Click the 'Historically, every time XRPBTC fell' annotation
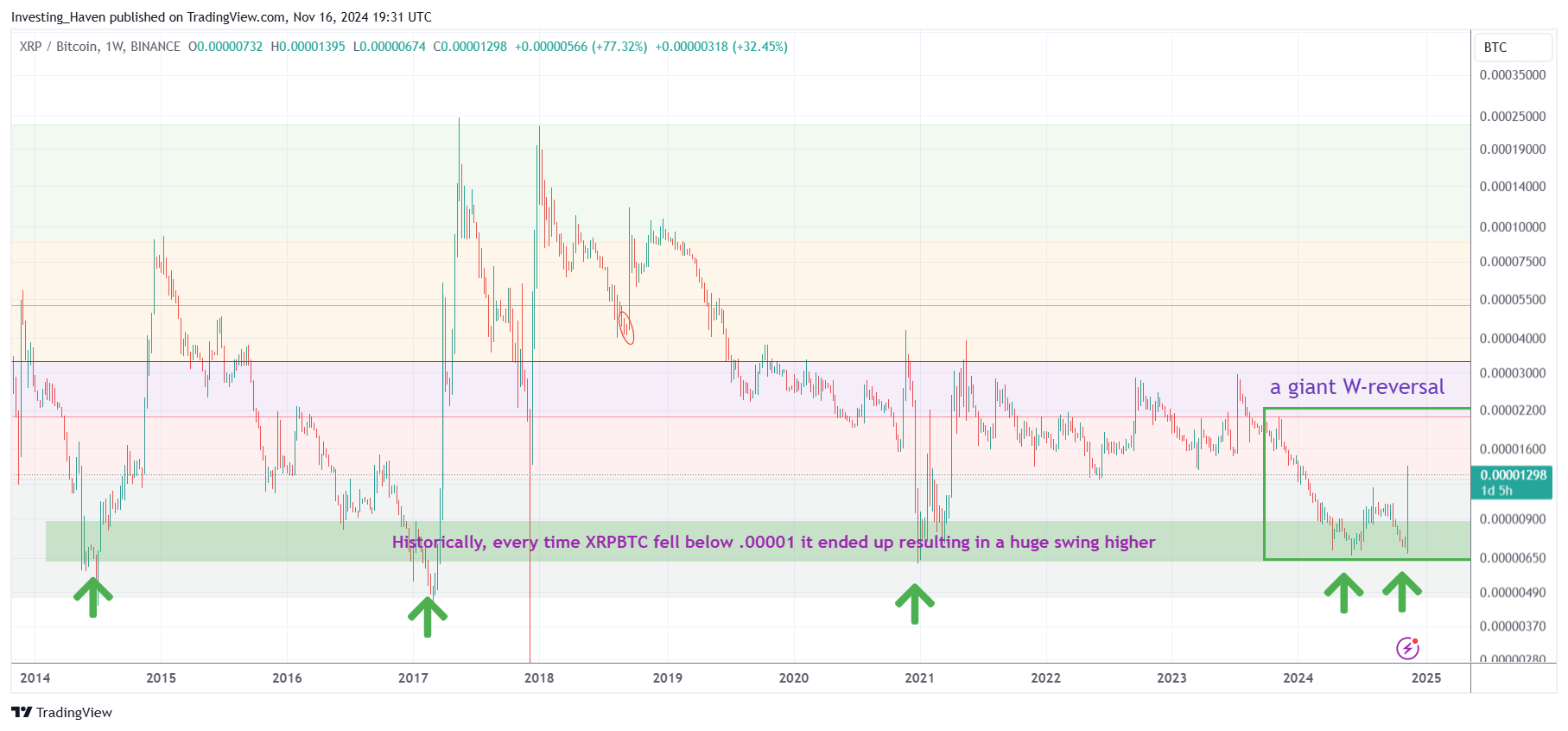The image size is (1568, 731). [x=773, y=542]
